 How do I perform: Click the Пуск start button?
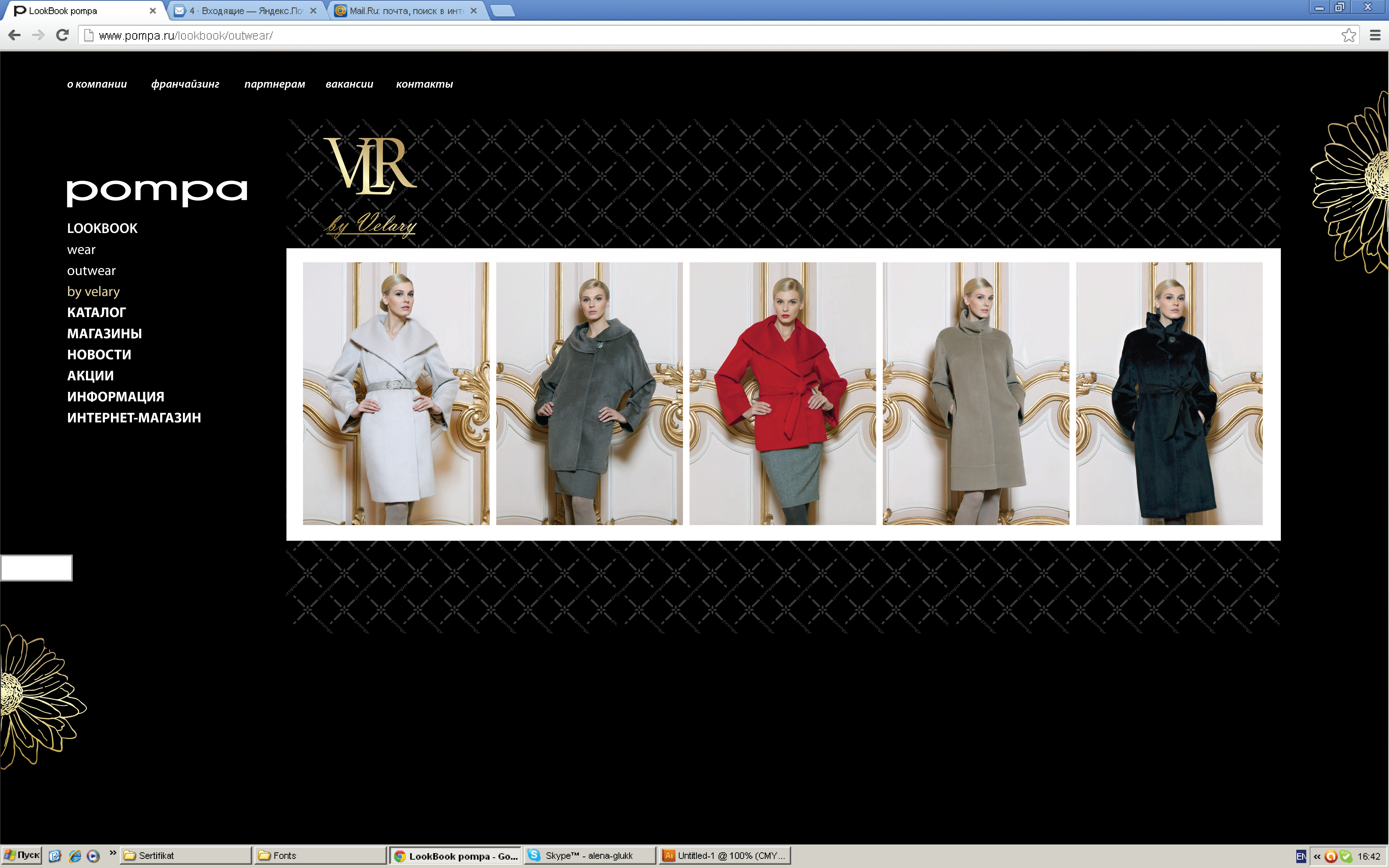click(22, 855)
